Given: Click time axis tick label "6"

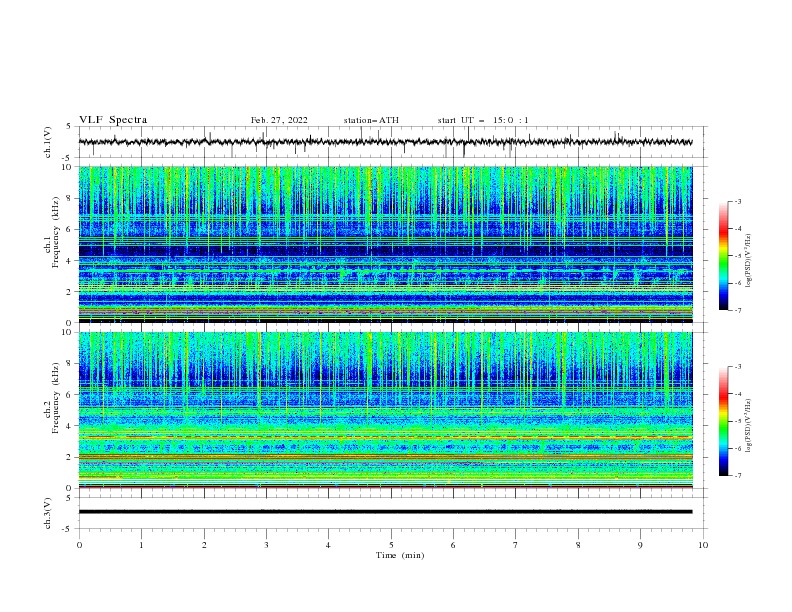Looking at the screenshot, I should click(453, 545).
